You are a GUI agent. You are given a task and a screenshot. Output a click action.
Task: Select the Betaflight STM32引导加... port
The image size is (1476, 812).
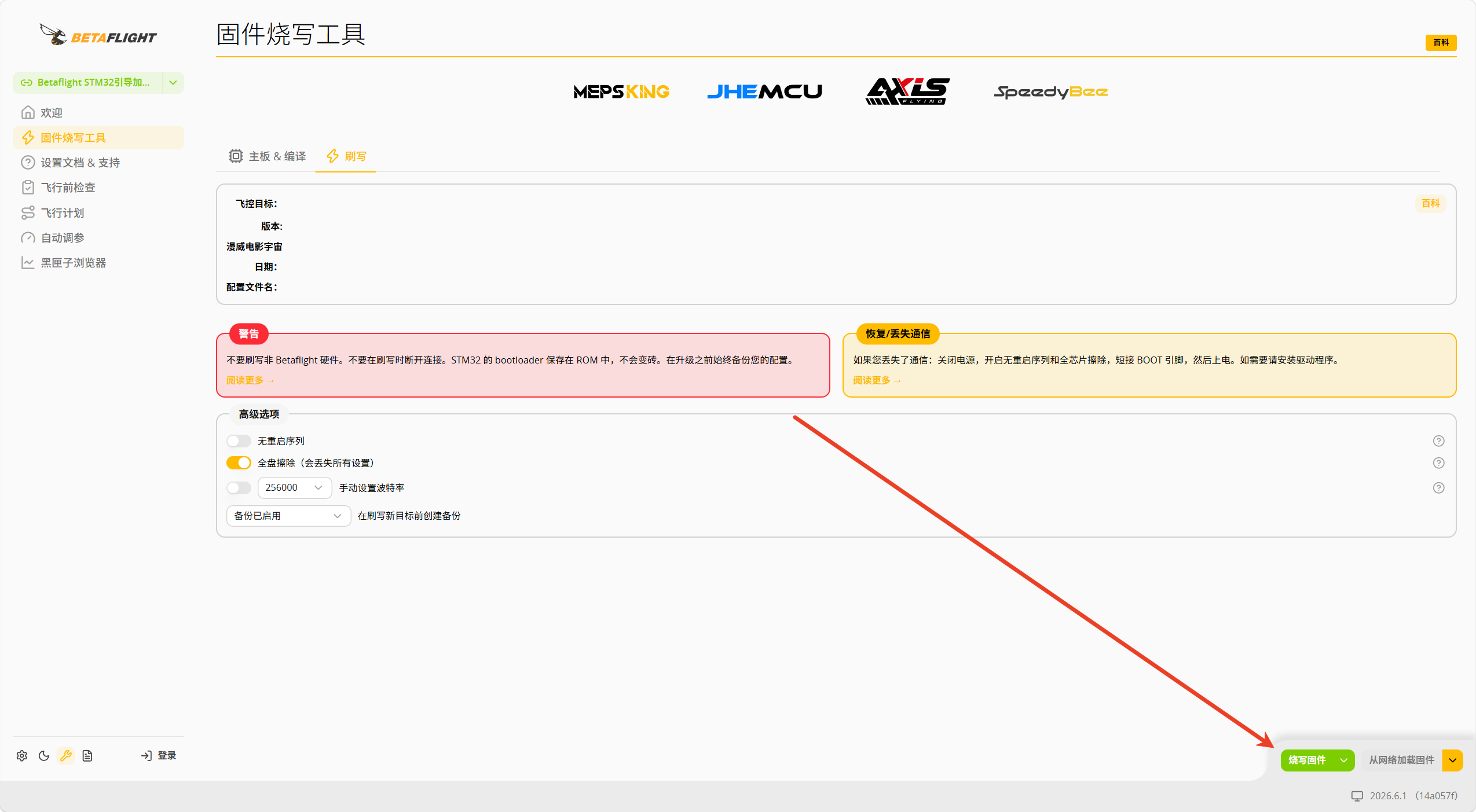tap(88, 83)
